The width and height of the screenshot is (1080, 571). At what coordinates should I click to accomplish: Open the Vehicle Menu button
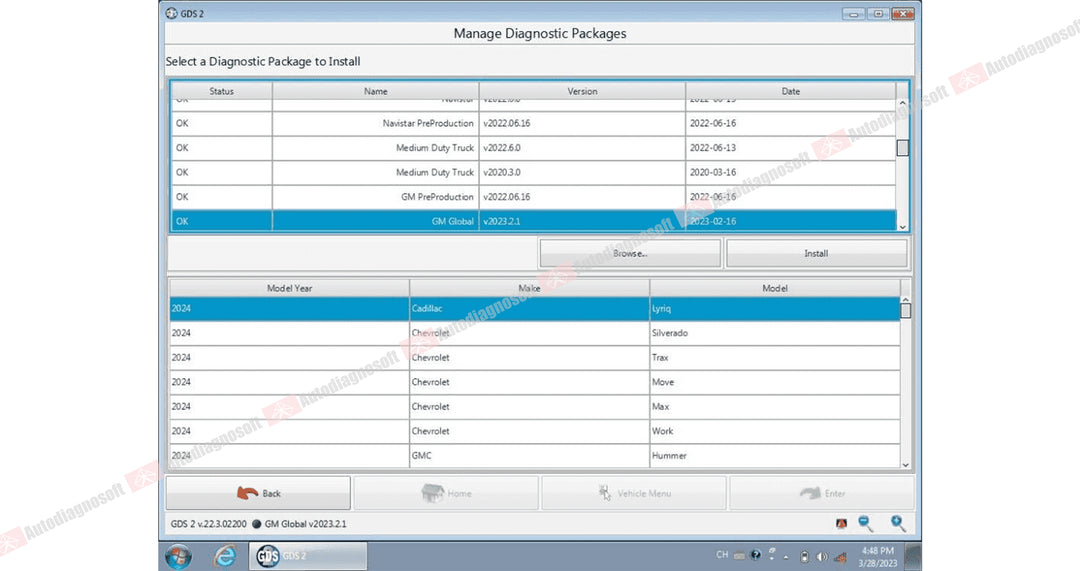(x=634, y=493)
